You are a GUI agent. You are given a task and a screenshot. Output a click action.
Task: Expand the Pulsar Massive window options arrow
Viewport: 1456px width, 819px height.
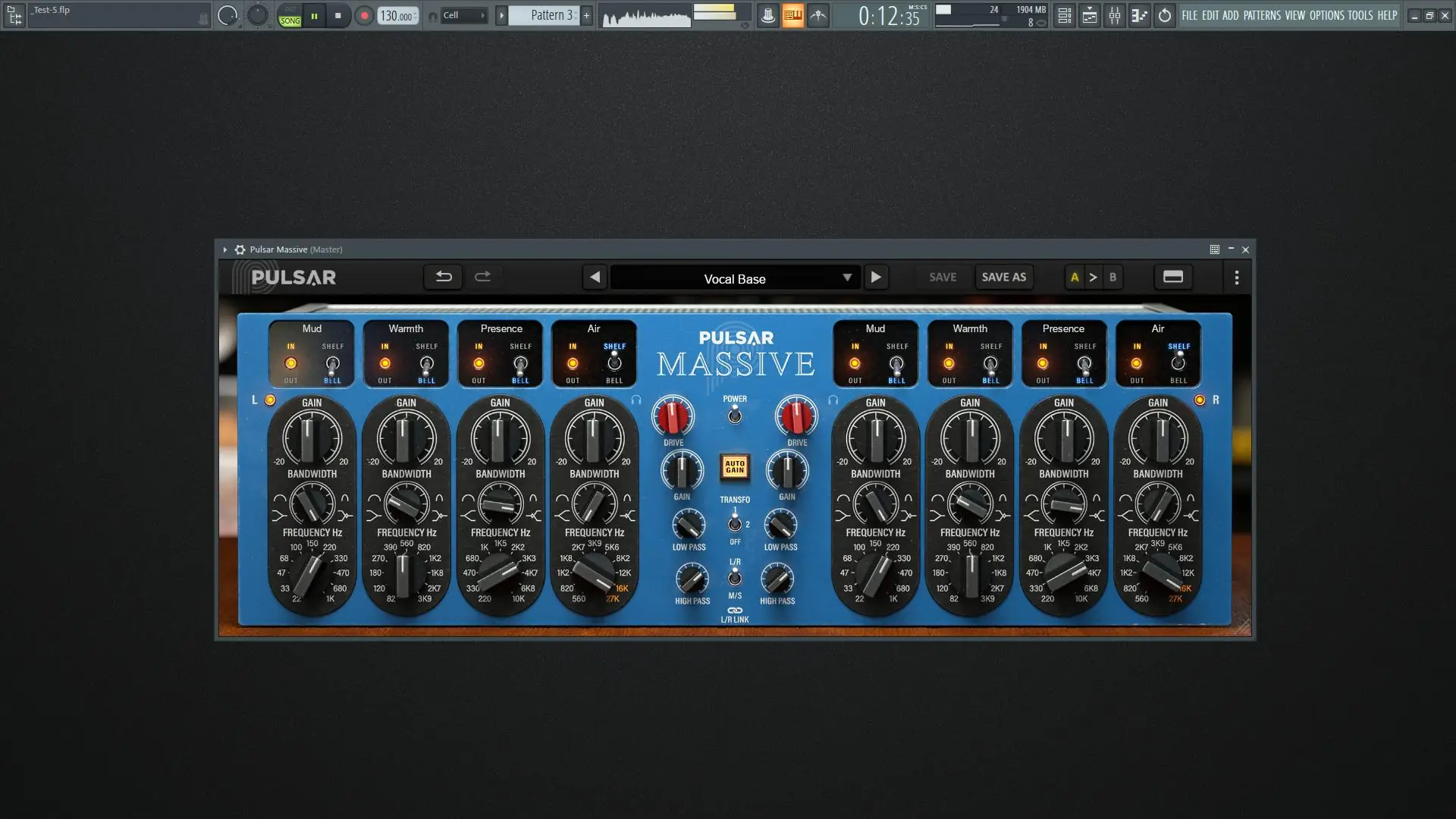click(224, 249)
